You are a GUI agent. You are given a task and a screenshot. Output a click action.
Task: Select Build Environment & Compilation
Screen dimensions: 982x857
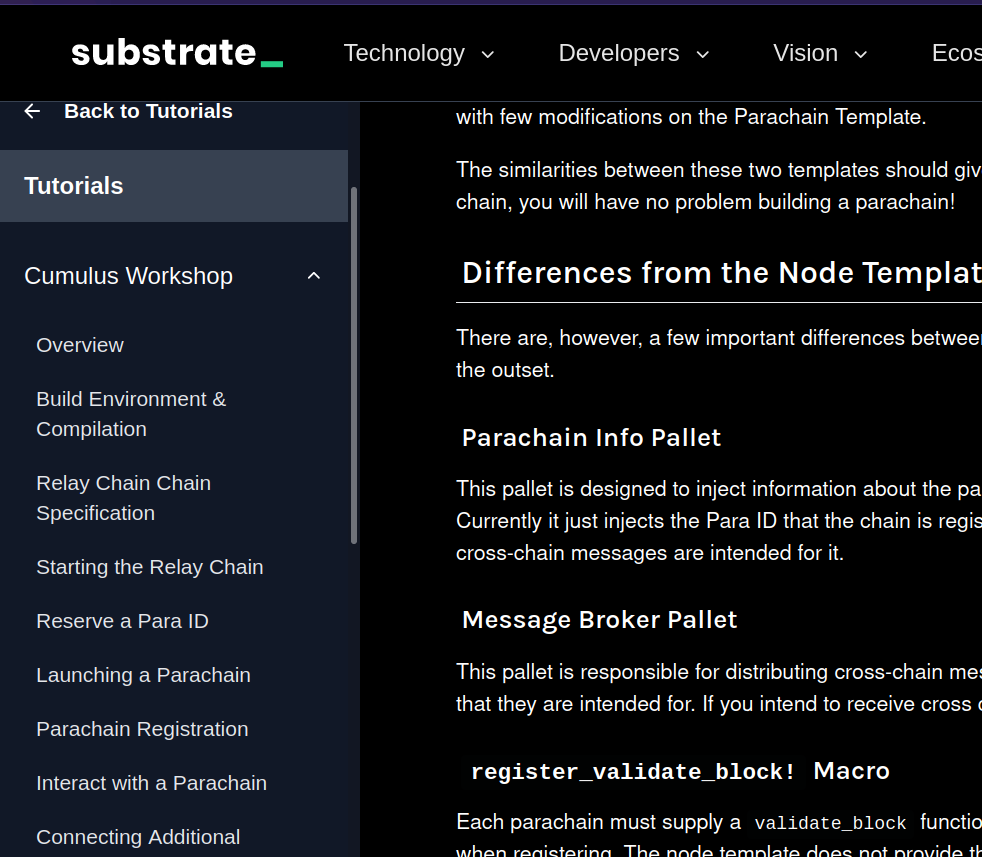[x=131, y=413]
